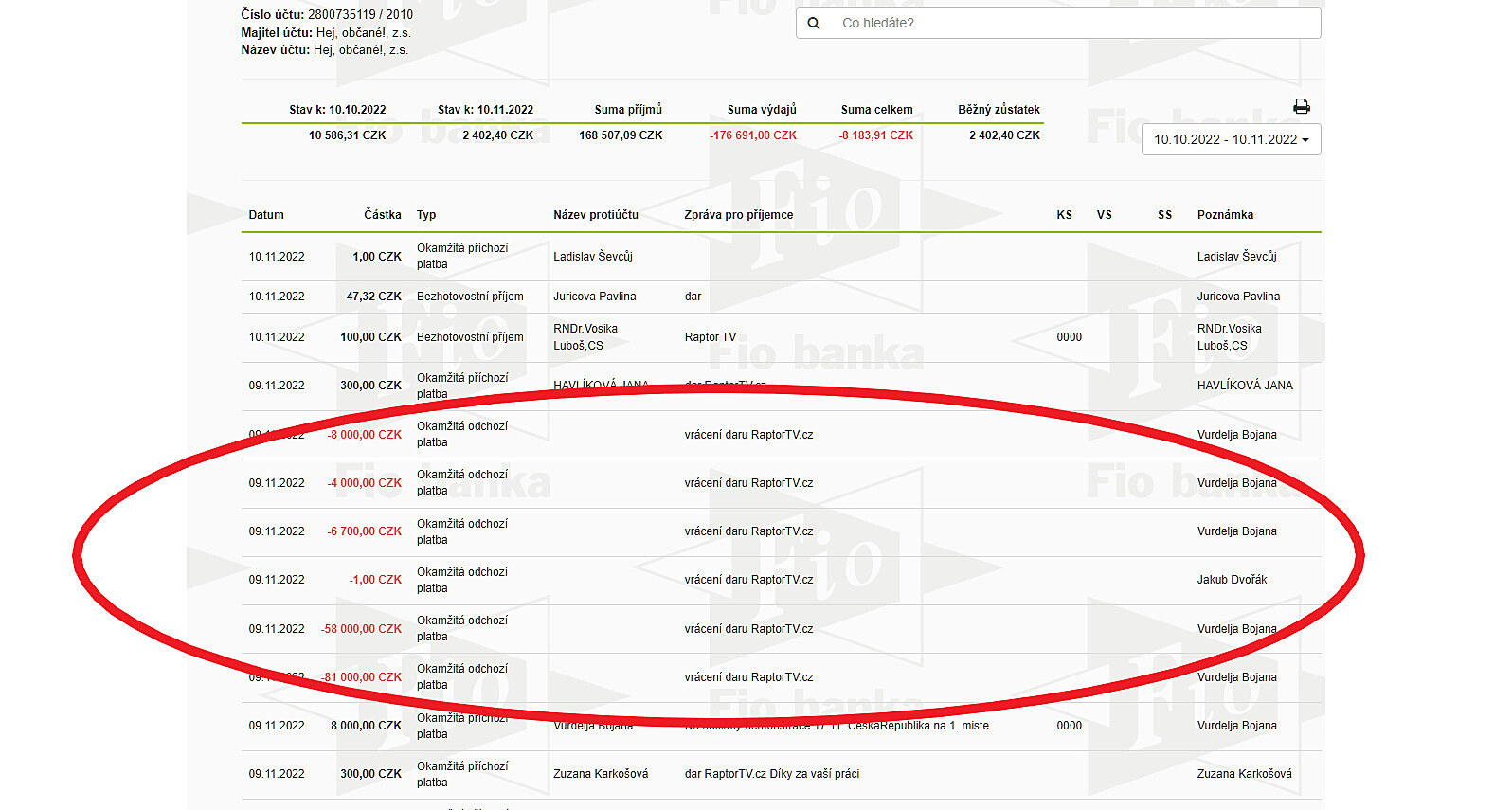Click the Typ column header

click(x=426, y=215)
